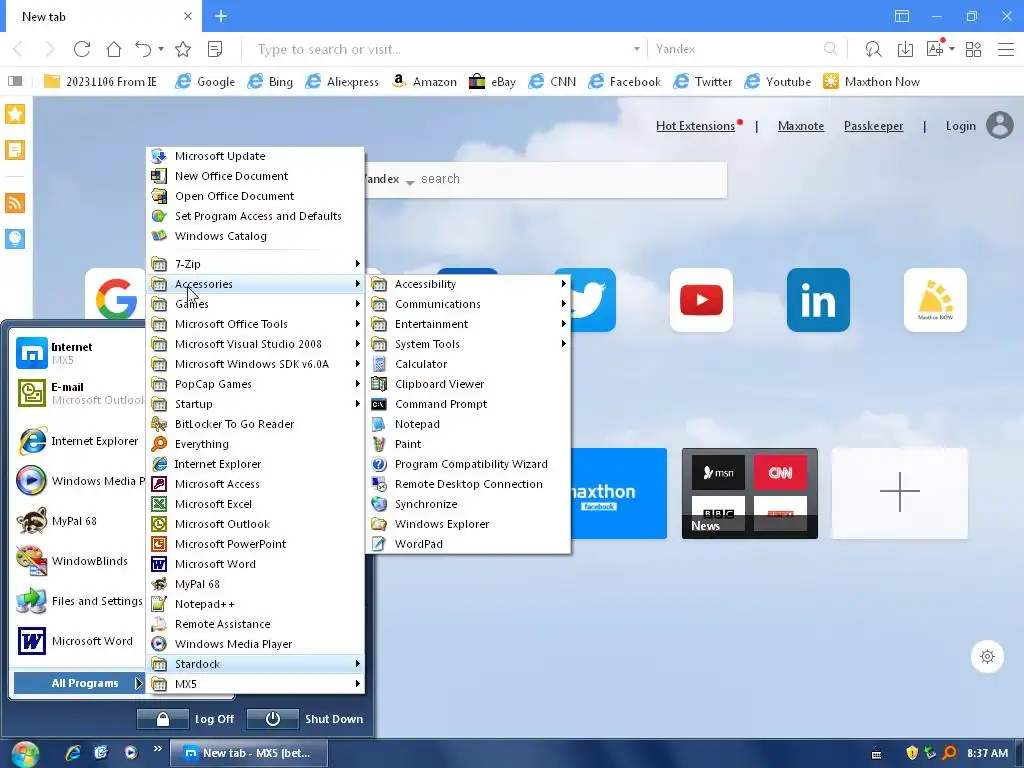The image size is (1024, 768).
Task: Launch Microsoft Excel from All Programs
Action: [x=255, y=504]
